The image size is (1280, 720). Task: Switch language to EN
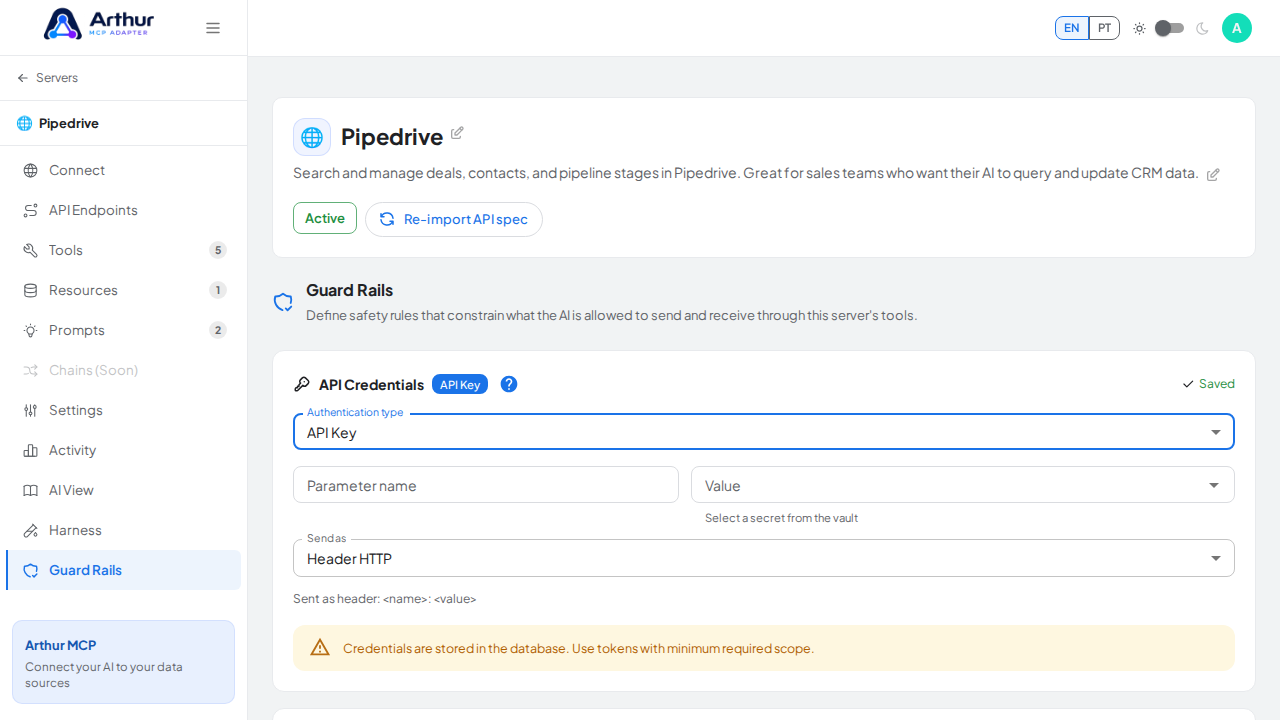(1072, 28)
